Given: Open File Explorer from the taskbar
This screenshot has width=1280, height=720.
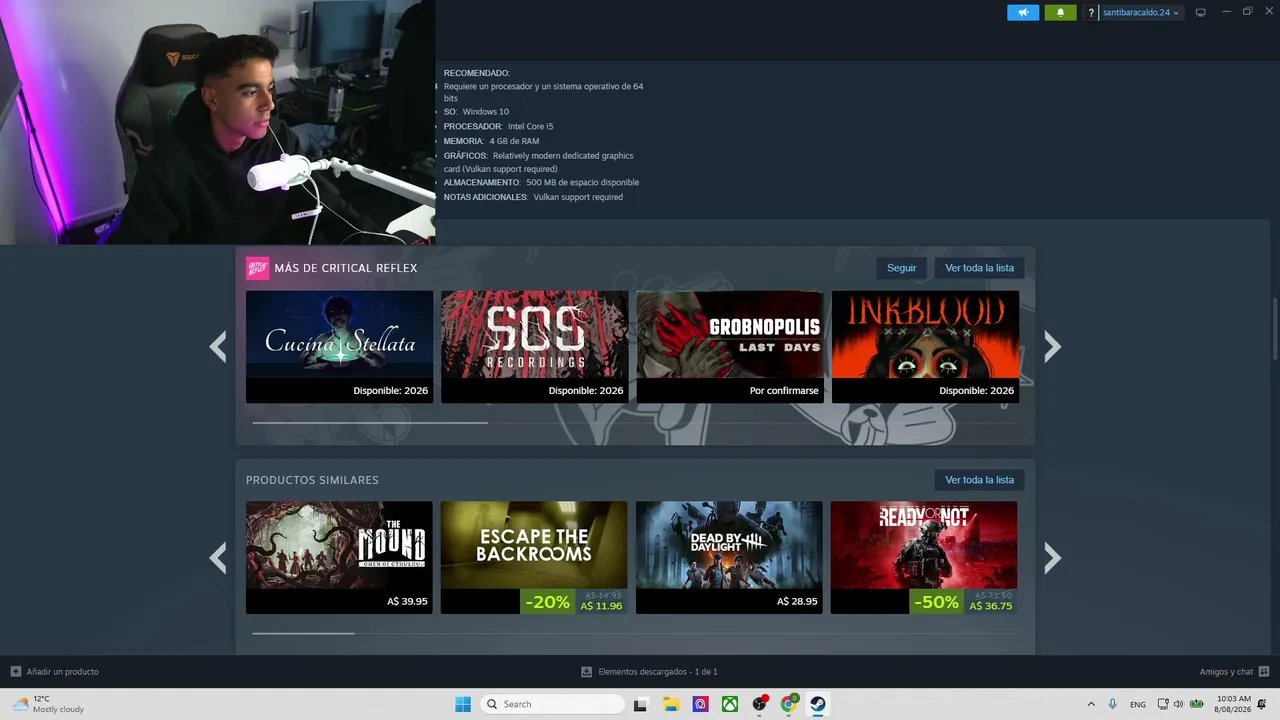Looking at the screenshot, I should tap(671, 704).
